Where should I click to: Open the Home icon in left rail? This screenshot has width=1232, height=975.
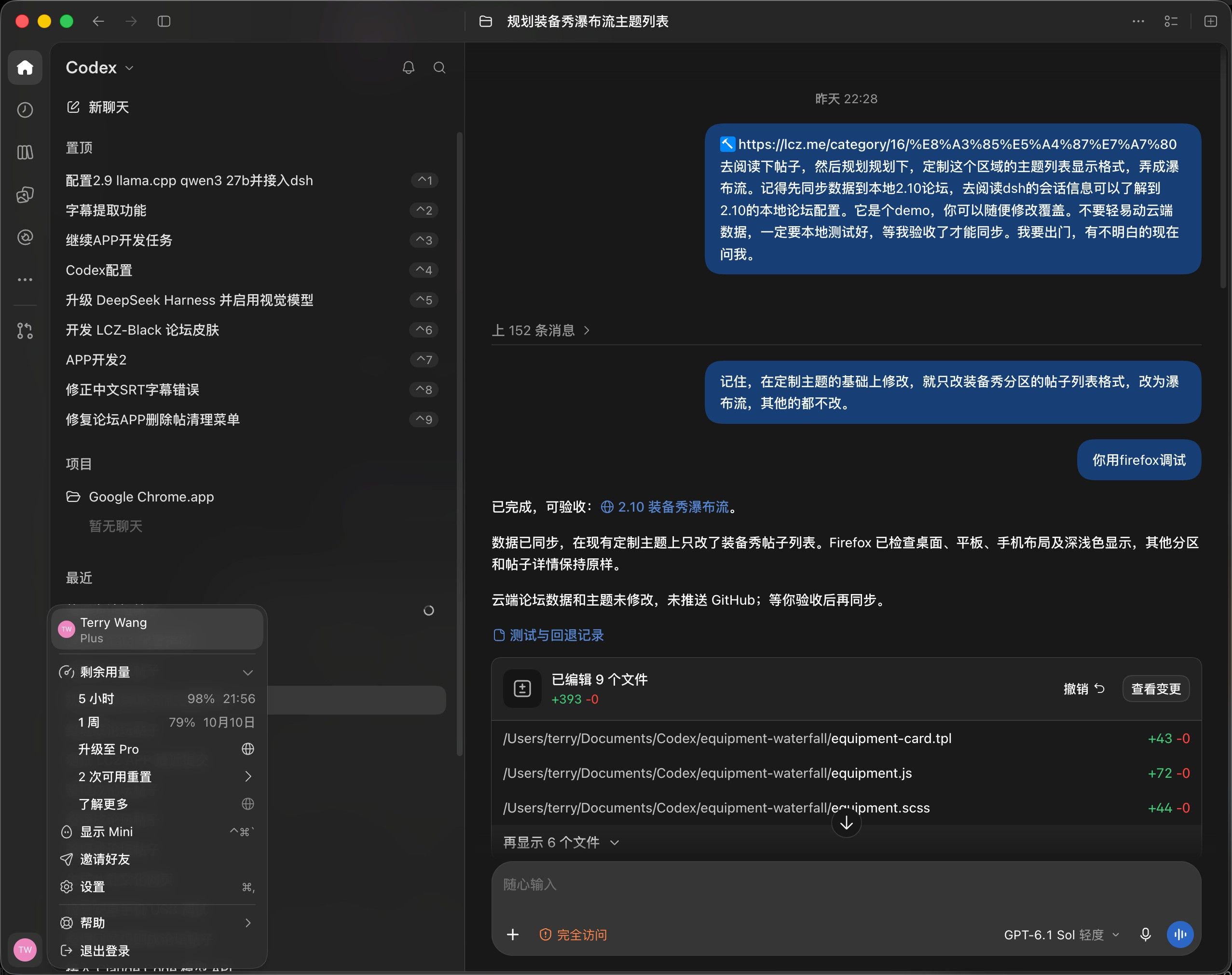pyautogui.click(x=25, y=68)
